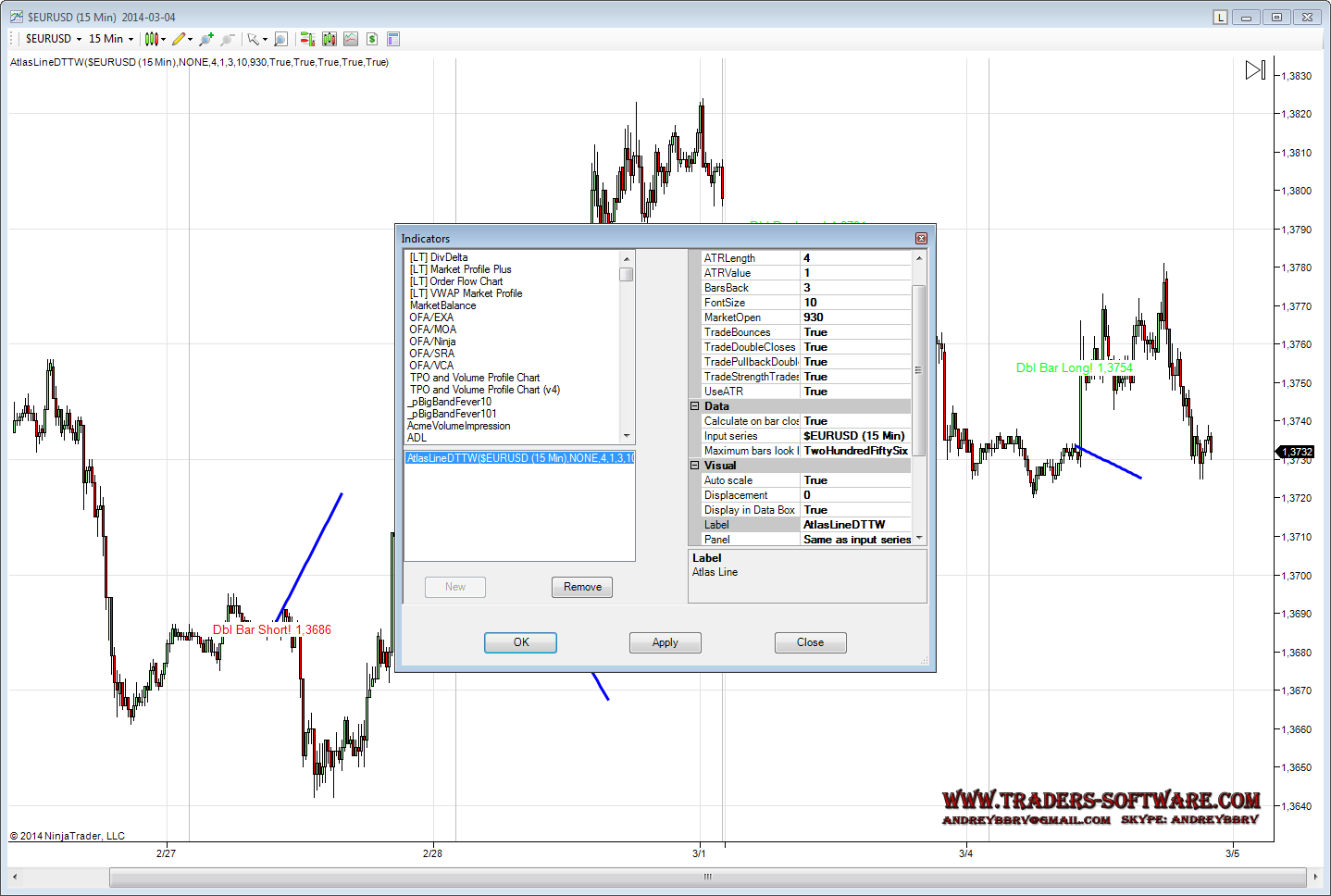Screen dimensions: 1331x896
Task: Select TPO and Volume Profile Chart indicator
Action: pyautogui.click(x=474, y=378)
